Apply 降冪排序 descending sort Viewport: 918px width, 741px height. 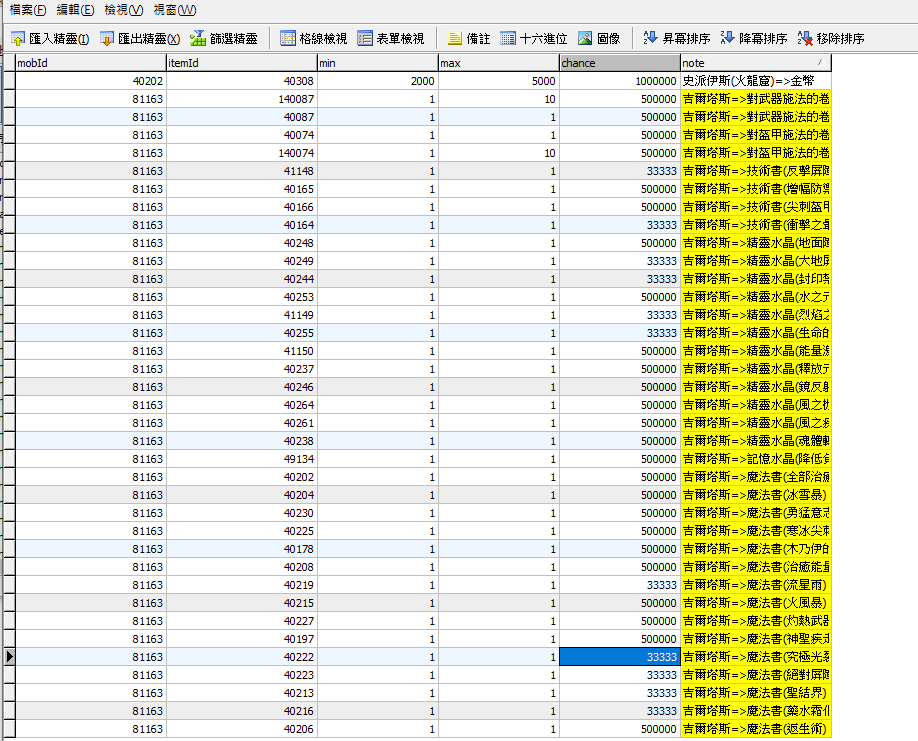pyautogui.click(x=753, y=39)
